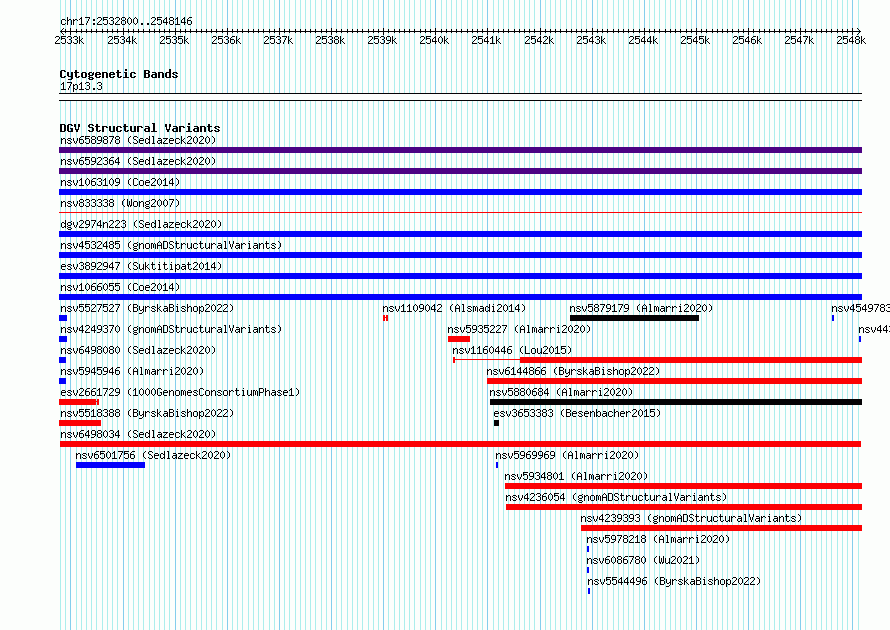Click the 2545k ruler position
Screen dimensions: 890x630
point(695,40)
